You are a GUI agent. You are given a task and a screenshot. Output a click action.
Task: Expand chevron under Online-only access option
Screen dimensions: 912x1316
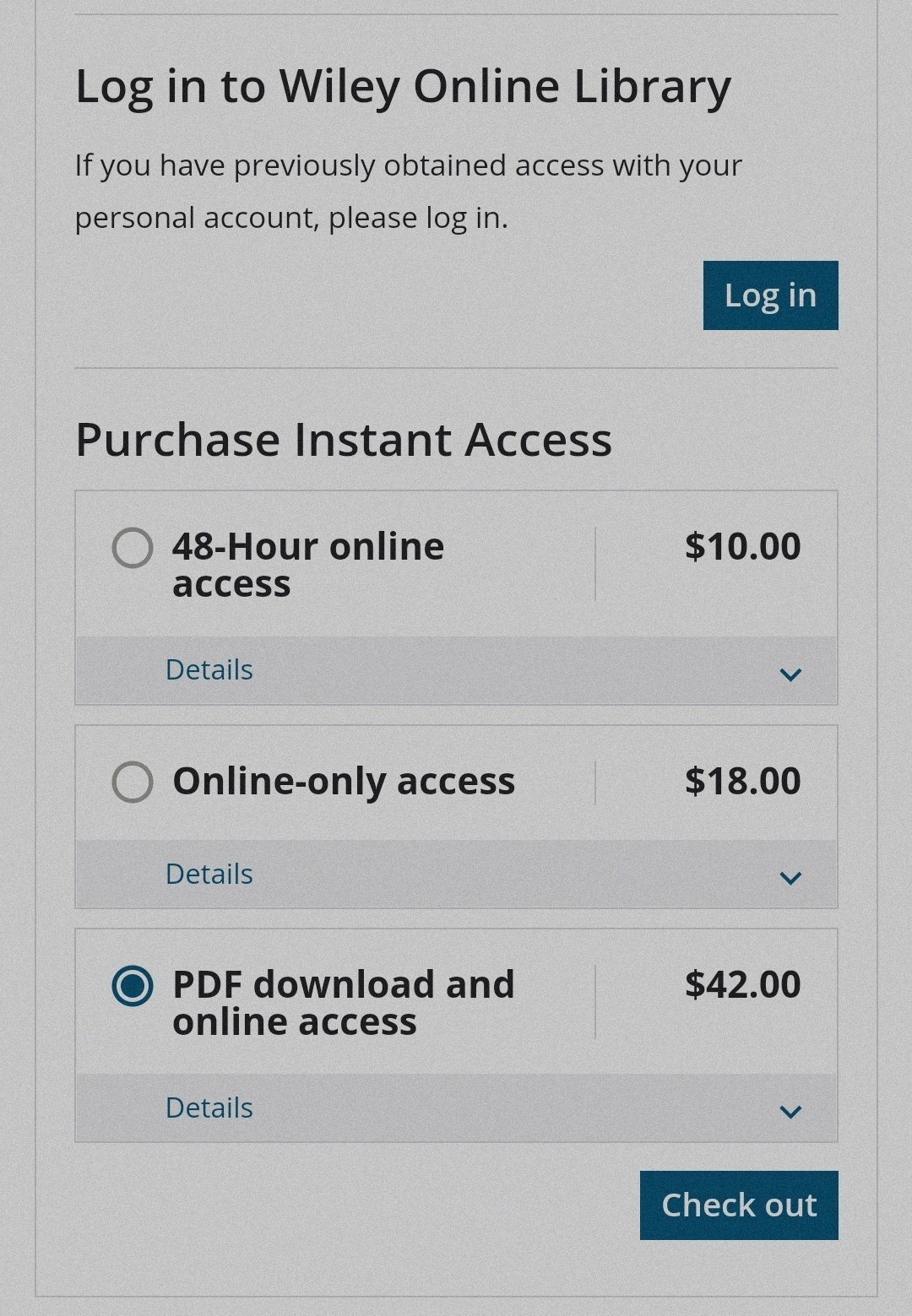click(790, 878)
